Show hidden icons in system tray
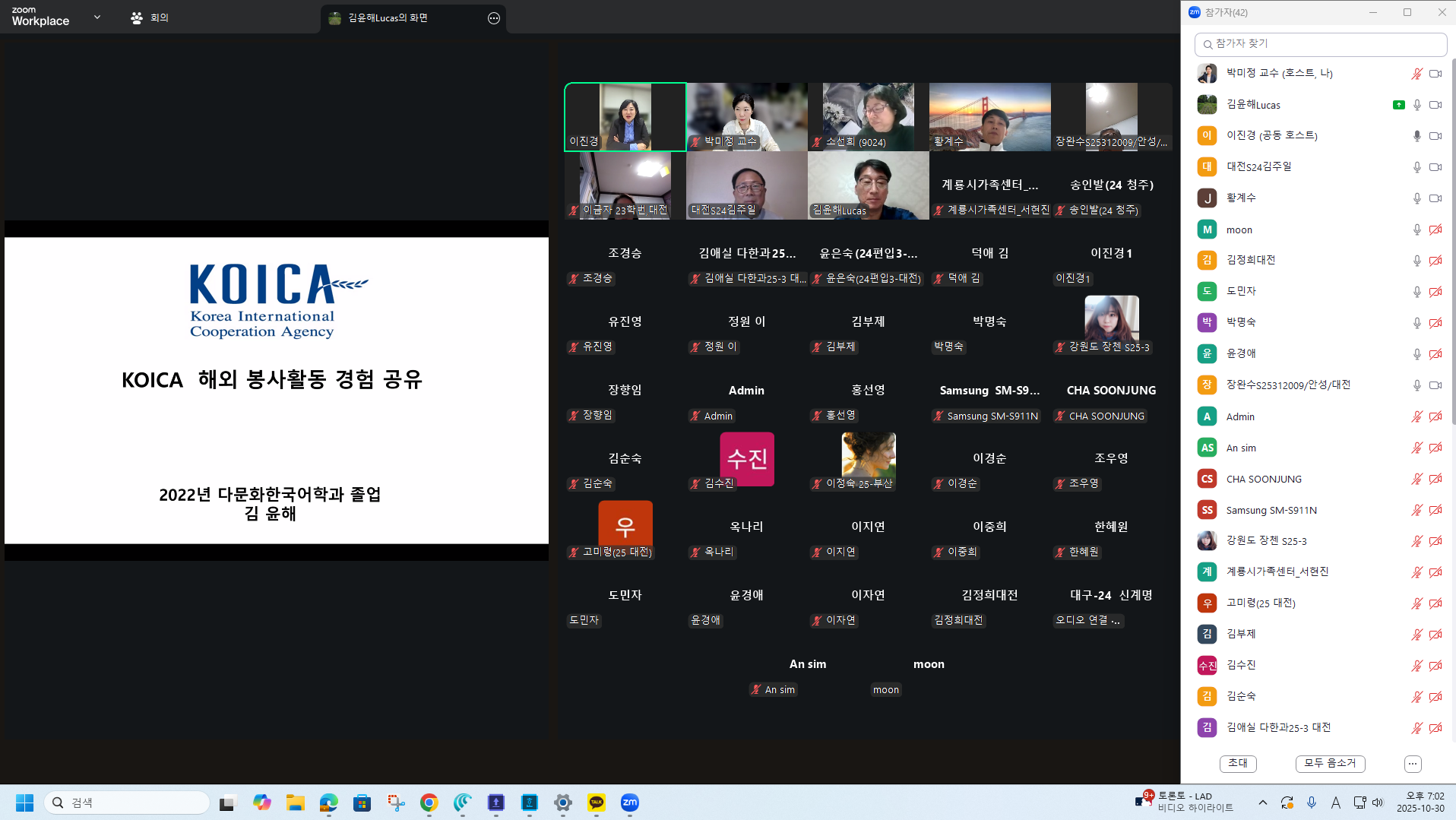 pyautogui.click(x=1263, y=803)
